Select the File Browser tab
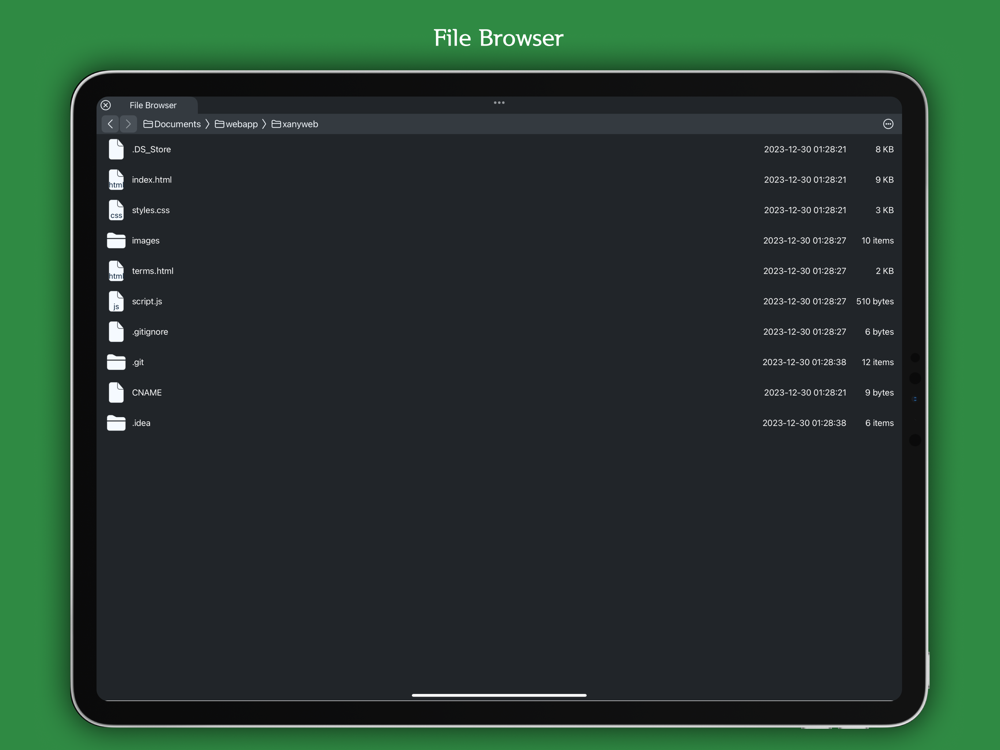The image size is (1000, 750). point(153,105)
